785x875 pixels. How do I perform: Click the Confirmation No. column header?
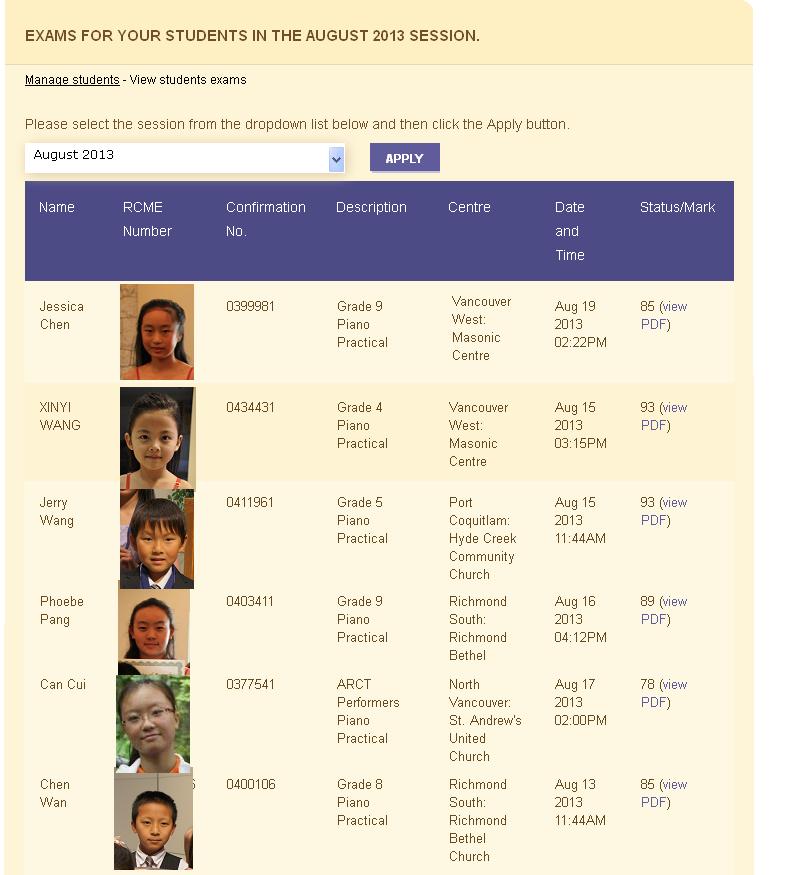pyautogui.click(x=265, y=219)
